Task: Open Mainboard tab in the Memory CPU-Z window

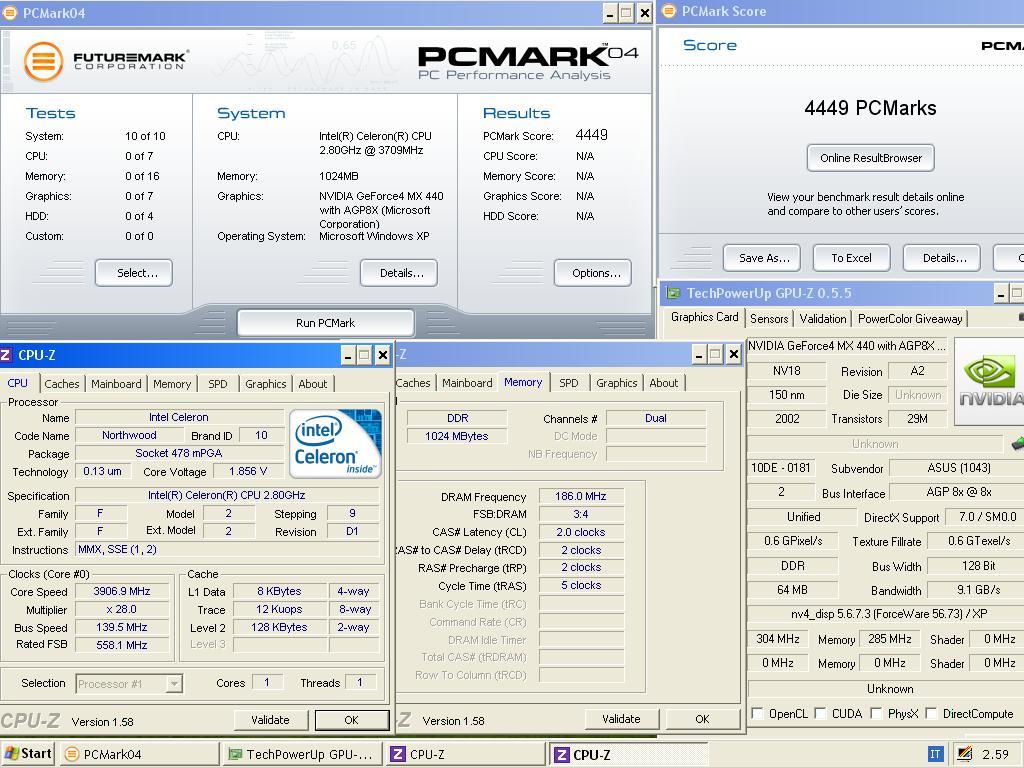Action: coord(467,383)
